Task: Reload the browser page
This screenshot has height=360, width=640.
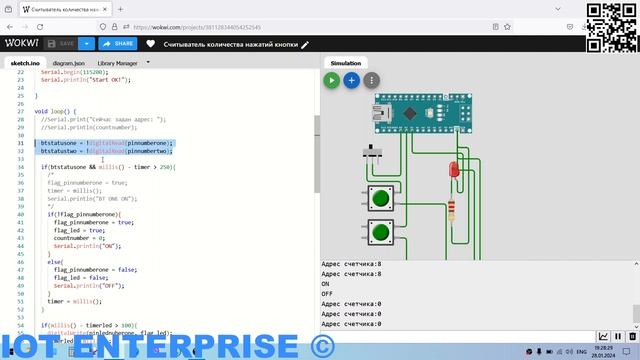Action: click(x=40, y=27)
